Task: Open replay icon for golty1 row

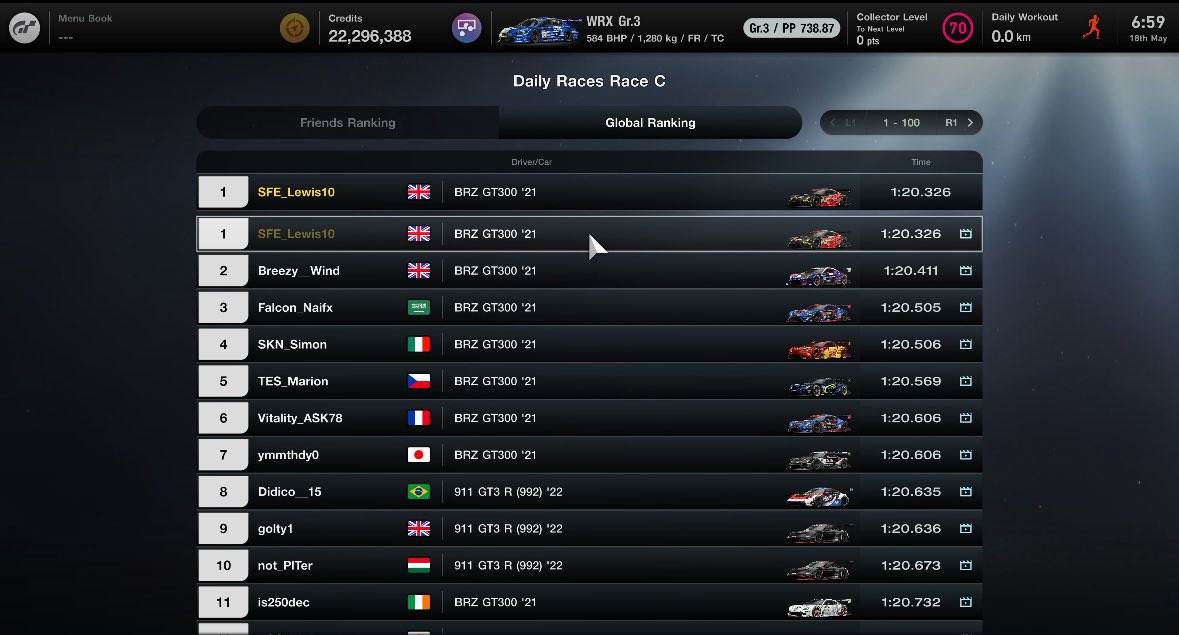Action: 965,528
